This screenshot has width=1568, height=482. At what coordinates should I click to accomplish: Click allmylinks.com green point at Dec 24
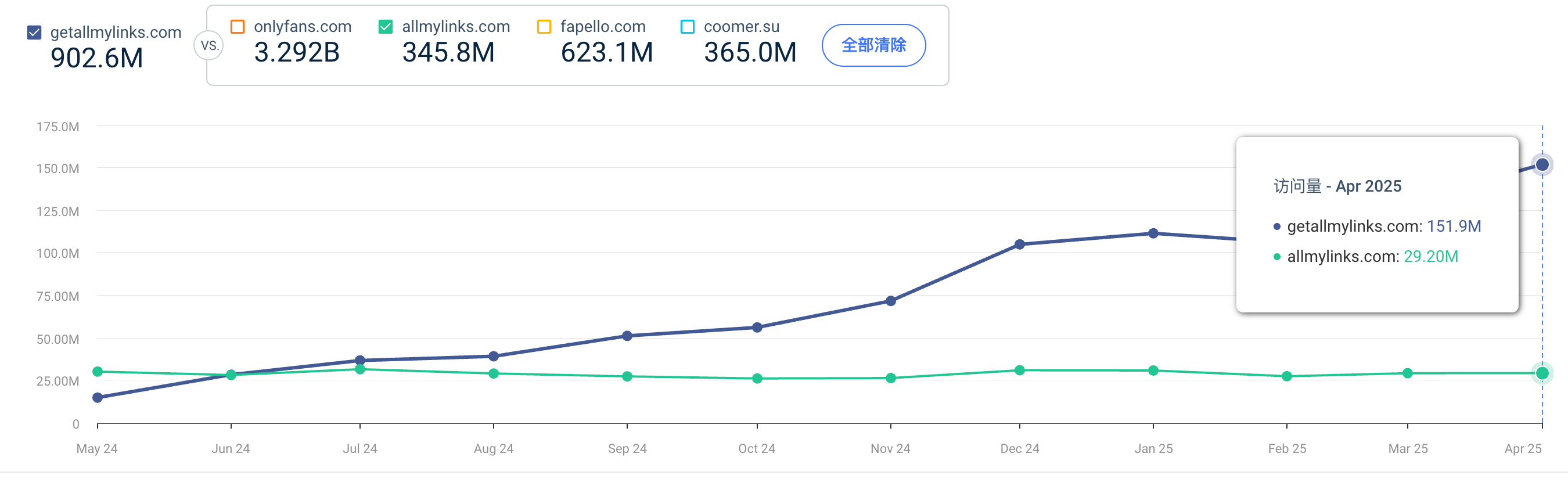(1020, 370)
